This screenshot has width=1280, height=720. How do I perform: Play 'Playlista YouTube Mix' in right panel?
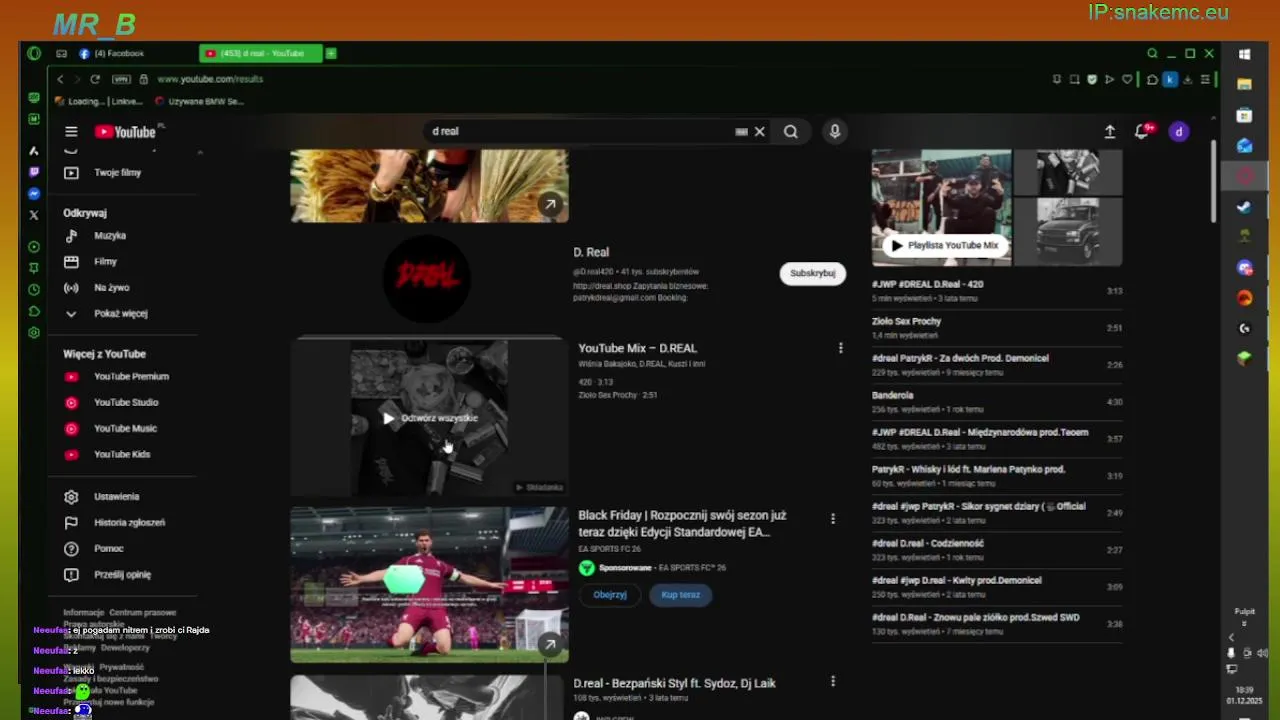pos(945,245)
